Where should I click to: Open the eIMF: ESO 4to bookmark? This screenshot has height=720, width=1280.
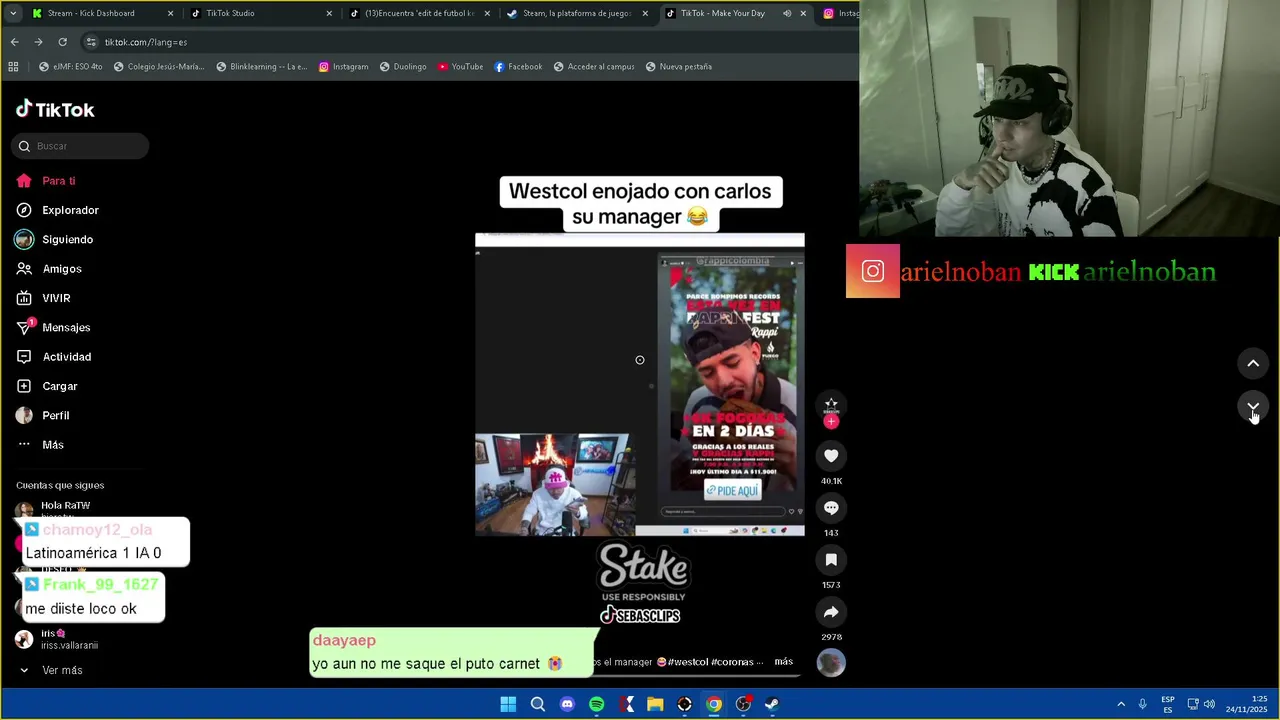pos(70,66)
